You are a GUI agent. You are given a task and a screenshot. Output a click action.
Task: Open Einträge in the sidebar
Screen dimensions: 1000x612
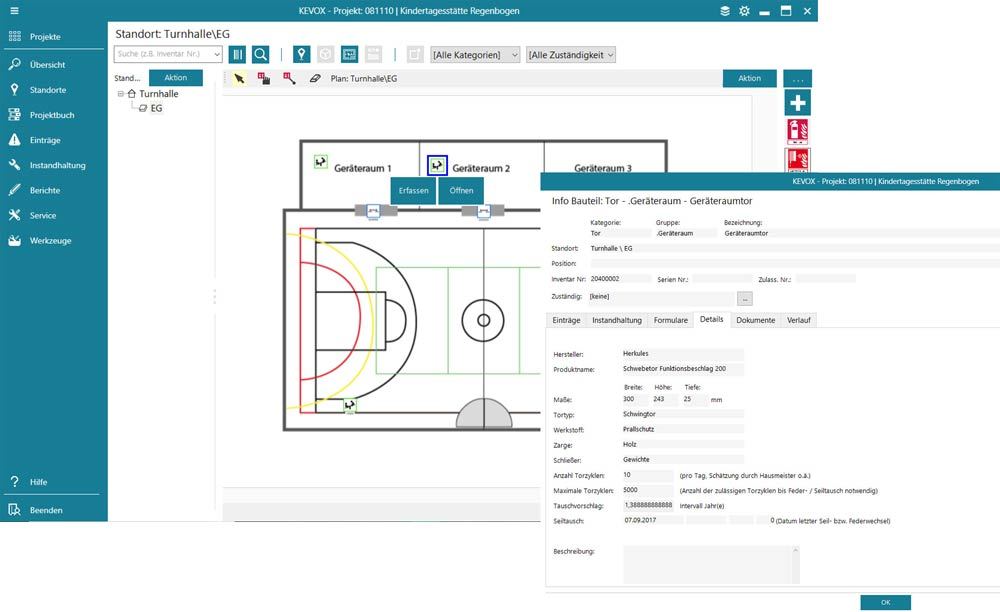tap(45, 140)
